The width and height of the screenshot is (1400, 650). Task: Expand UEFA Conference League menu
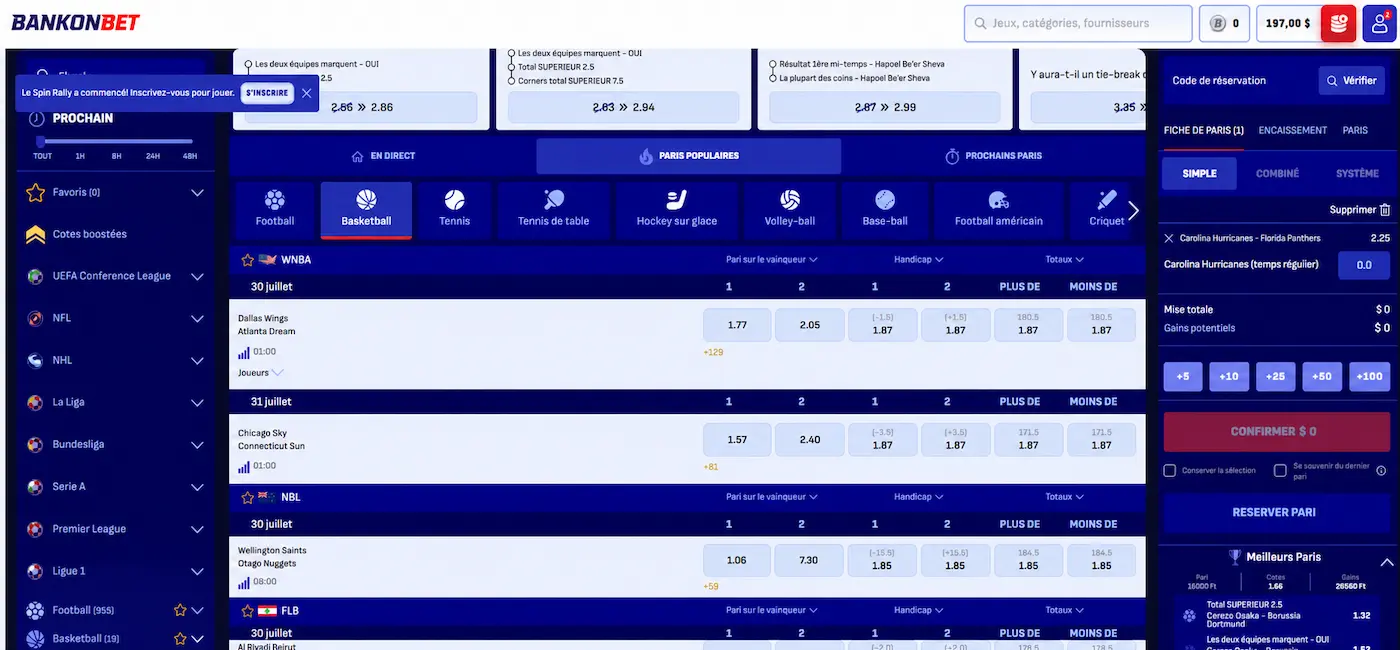[197, 277]
